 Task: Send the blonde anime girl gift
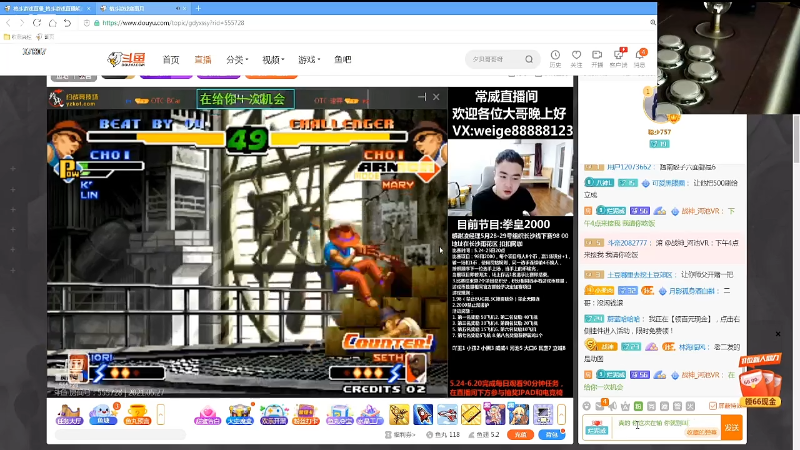(x=519, y=414)
